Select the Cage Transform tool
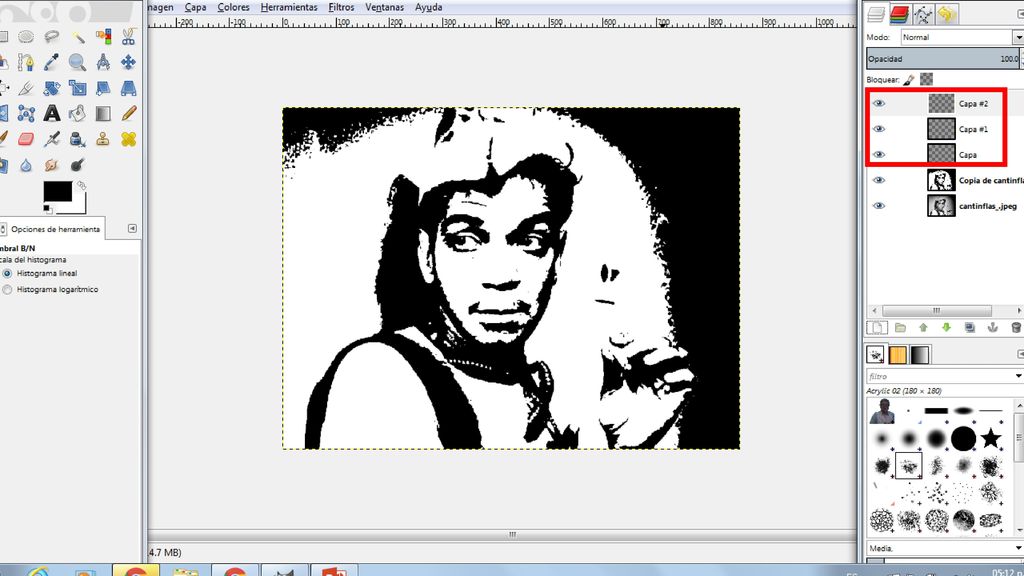Viewport: 1024px width, 576px height. tap(26, 114)
